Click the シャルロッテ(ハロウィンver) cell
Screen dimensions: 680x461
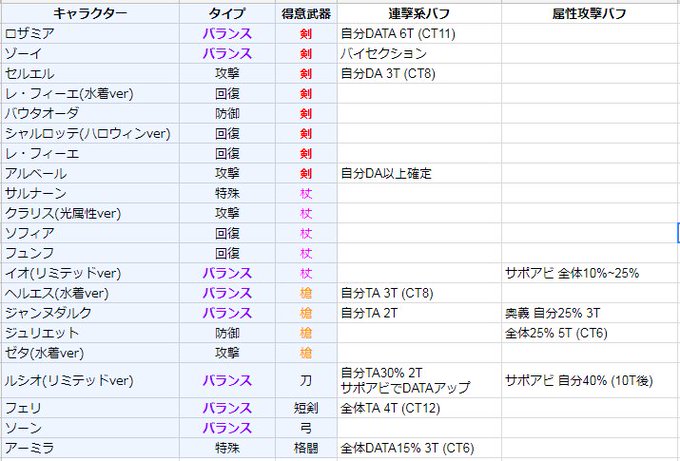(x=90, y=133)
